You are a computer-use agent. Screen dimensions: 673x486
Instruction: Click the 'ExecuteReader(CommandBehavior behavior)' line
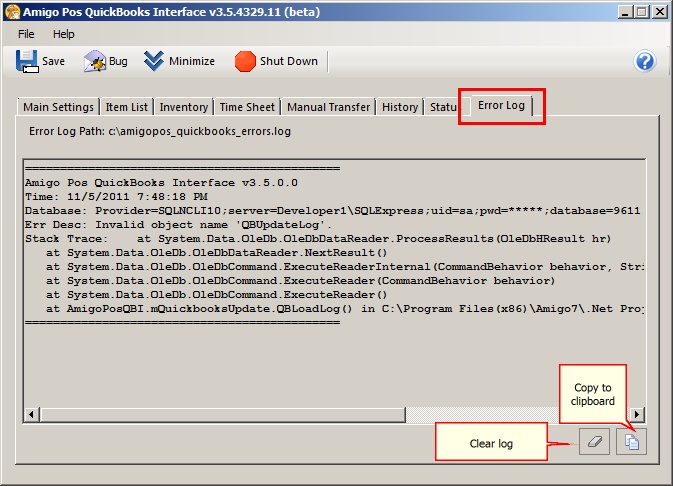point(300,281)
